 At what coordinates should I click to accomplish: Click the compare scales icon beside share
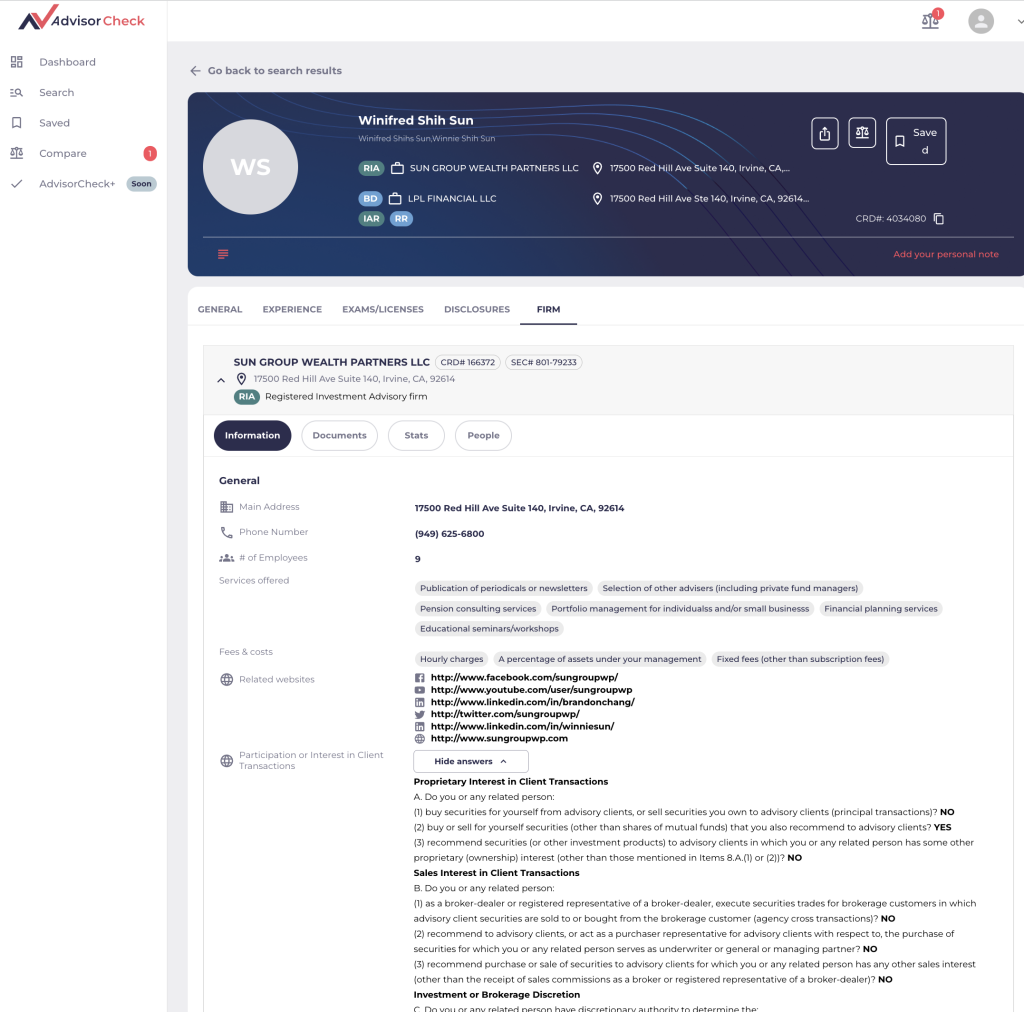pos(862,132)
